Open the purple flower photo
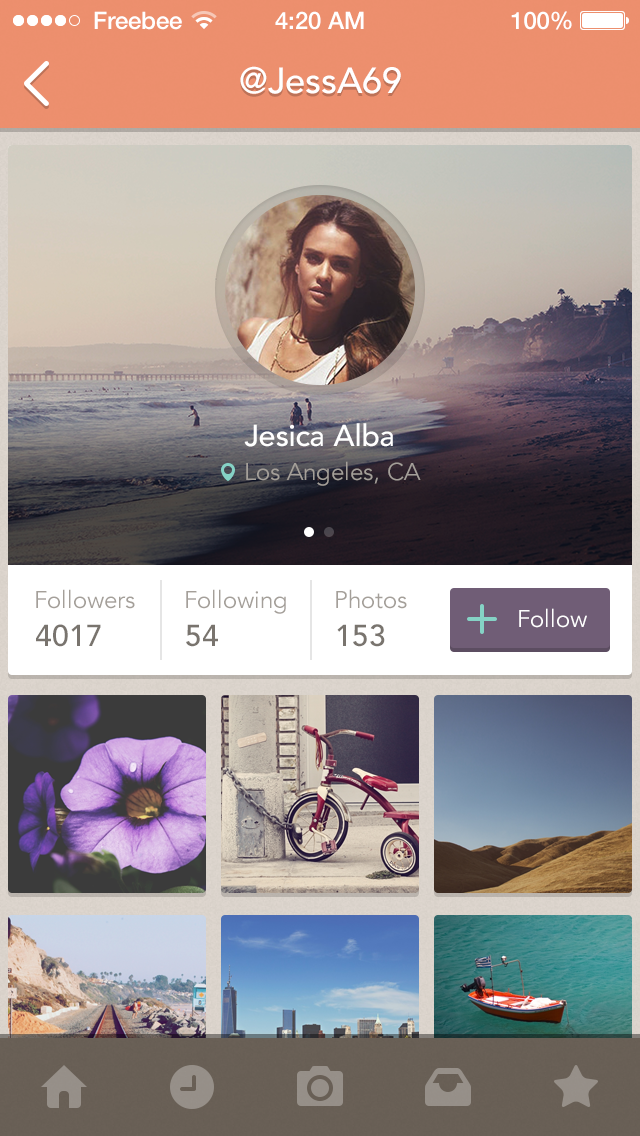The image size is (640, 1136). pos(107,794)
